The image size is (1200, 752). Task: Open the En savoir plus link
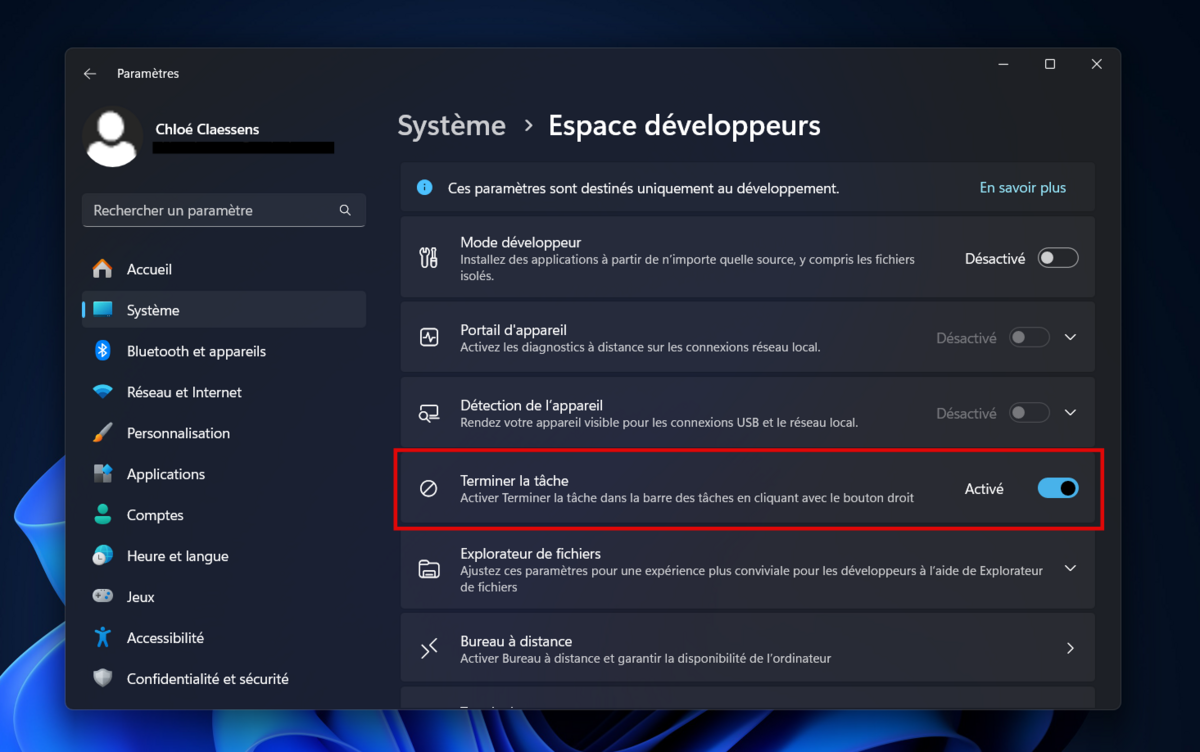(x=1022, y=188)
